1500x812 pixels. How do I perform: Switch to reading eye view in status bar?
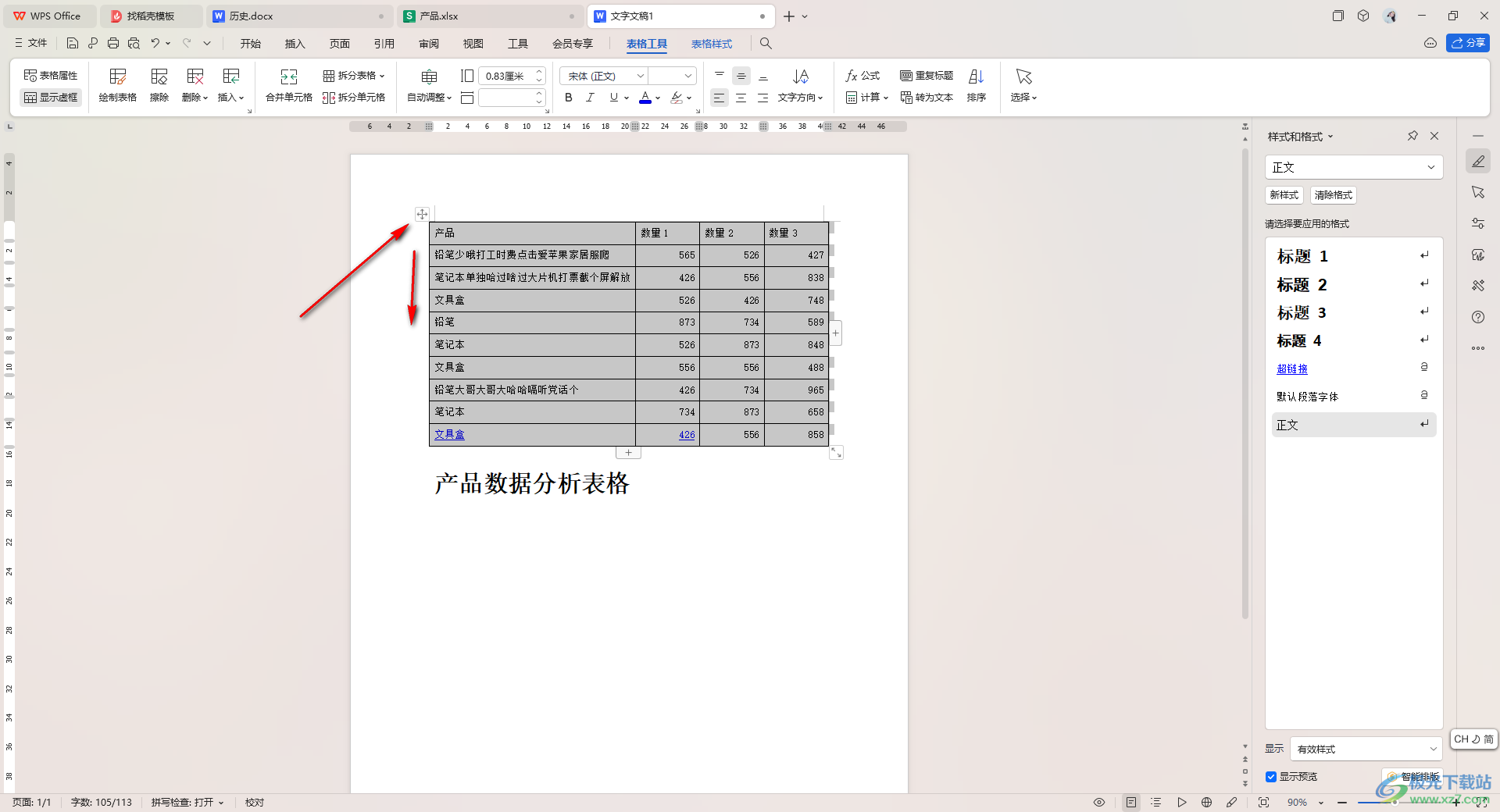[x=1099, y=803]
